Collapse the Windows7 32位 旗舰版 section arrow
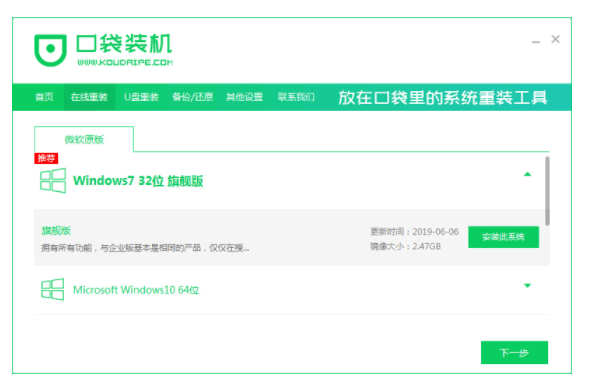The height and width of the screenshot is (388, 591). click(x=527, y=174)
